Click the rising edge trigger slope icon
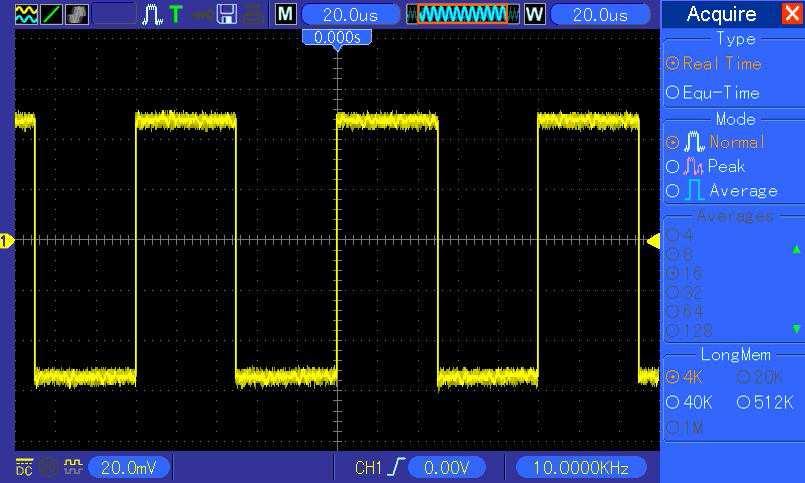Image resolution: width=805 pixels, height=483 pixels. point(396,467)
